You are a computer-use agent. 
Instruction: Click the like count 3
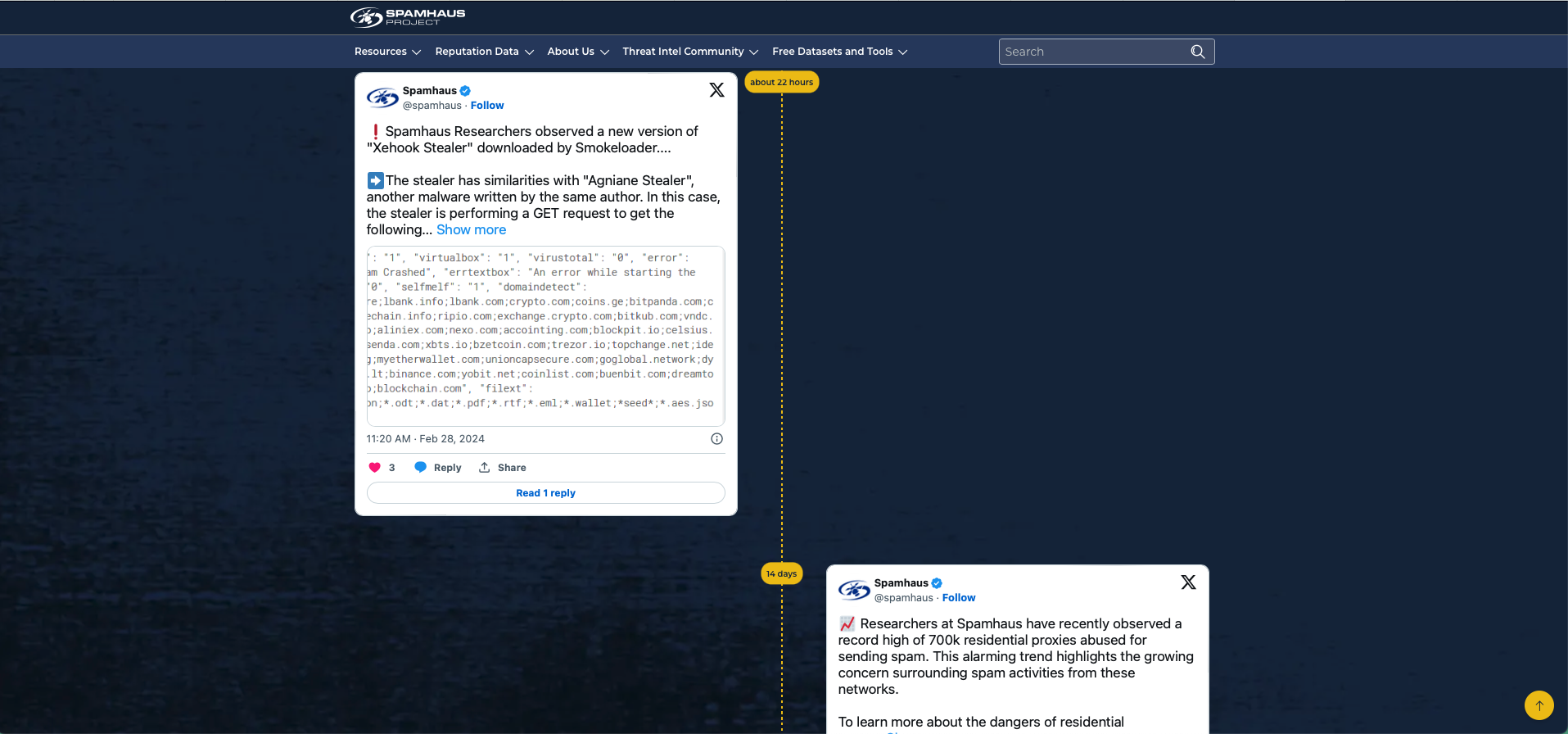click(392, 468)
